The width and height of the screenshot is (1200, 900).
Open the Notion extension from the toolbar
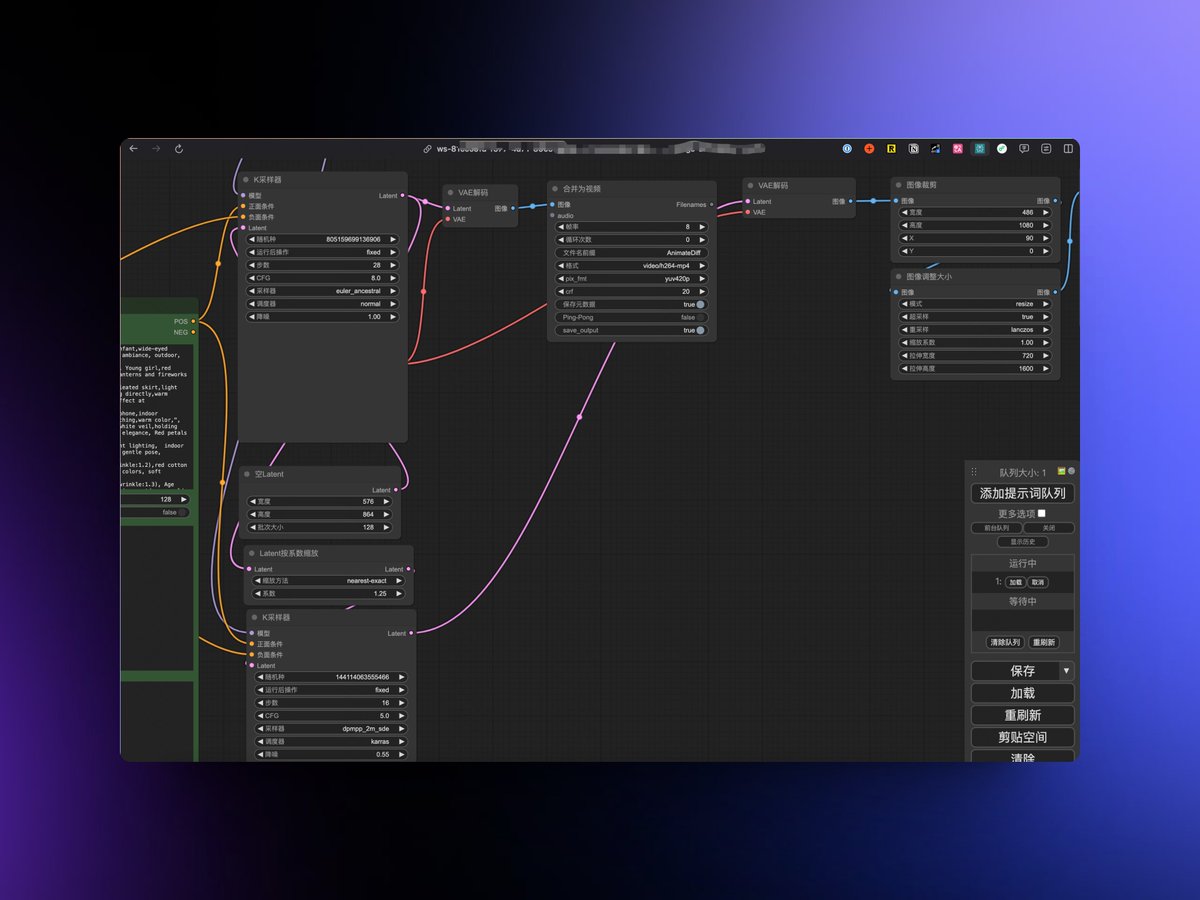click(914, 148)
